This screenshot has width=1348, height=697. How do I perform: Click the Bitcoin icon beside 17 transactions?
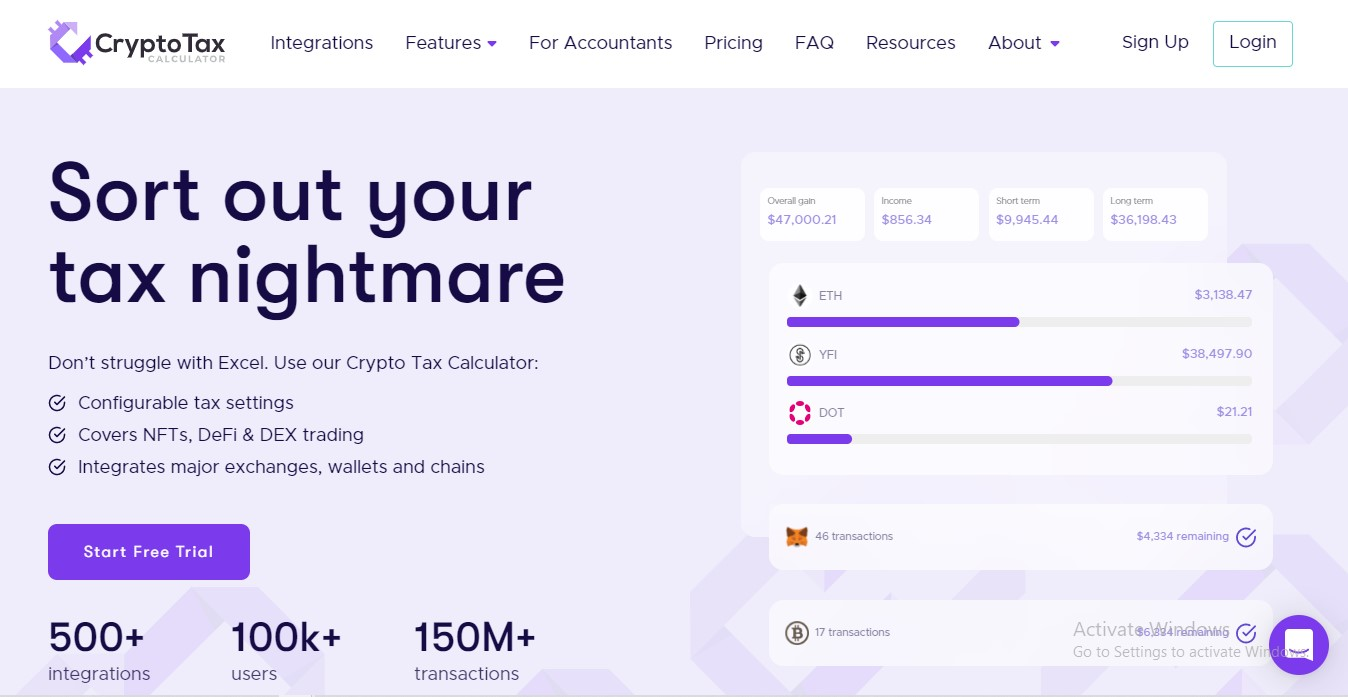click(x=797, y=632)
